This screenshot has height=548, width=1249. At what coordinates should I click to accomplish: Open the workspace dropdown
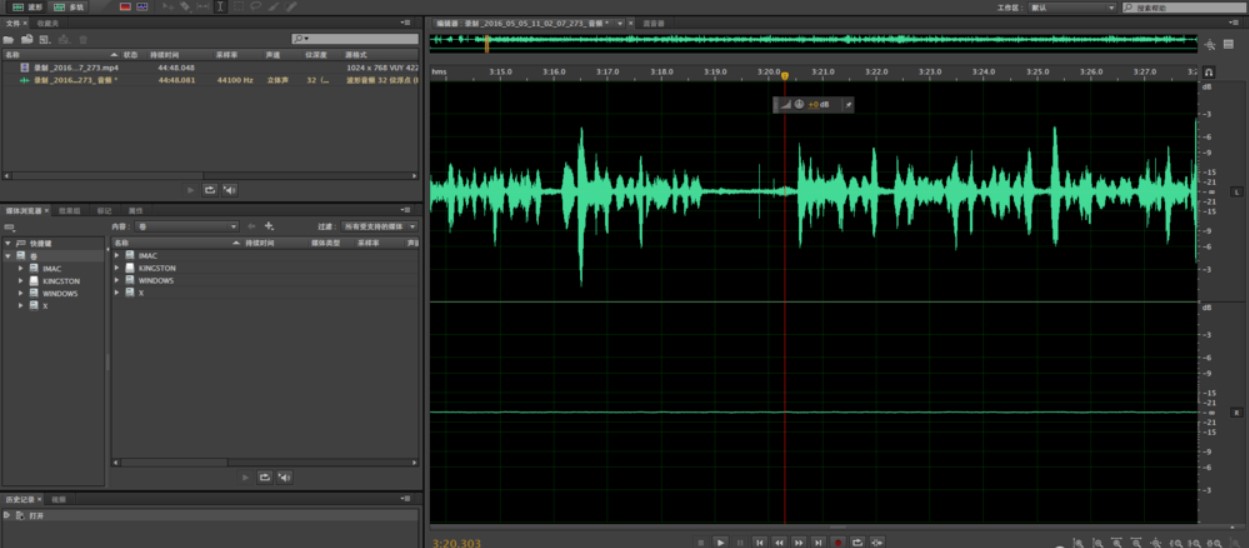pyautogui.click(x=1072, y=7)
